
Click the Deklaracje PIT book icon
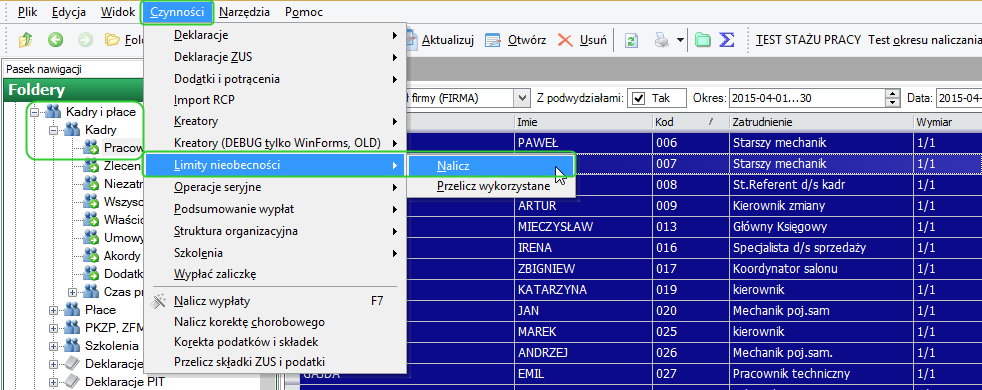tap(72, 381)
